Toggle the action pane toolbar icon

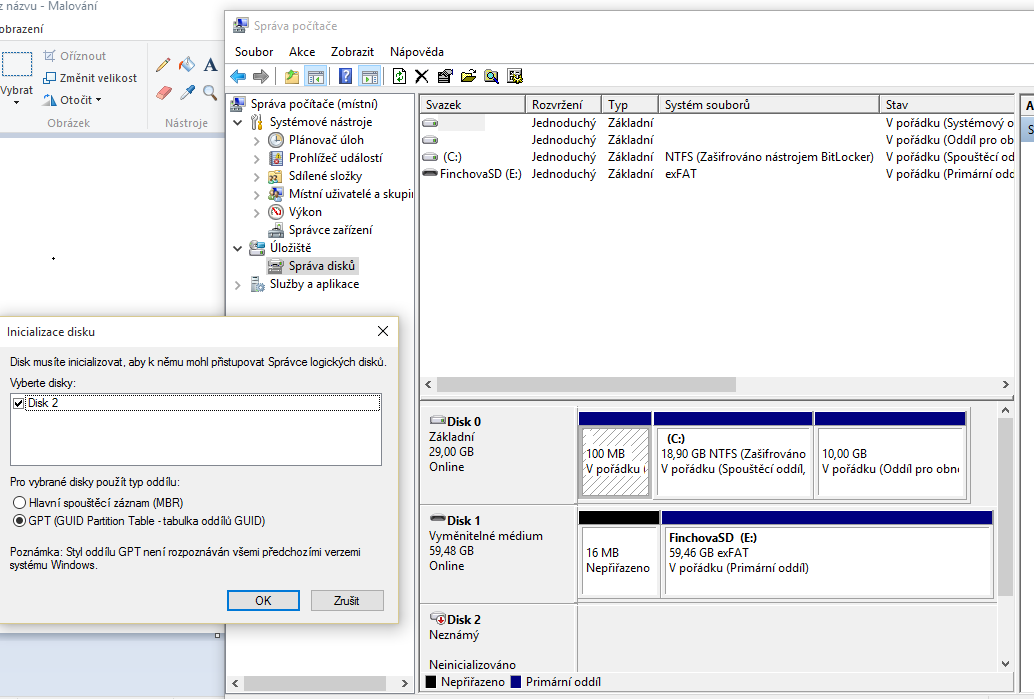click(x=370, y=76)
